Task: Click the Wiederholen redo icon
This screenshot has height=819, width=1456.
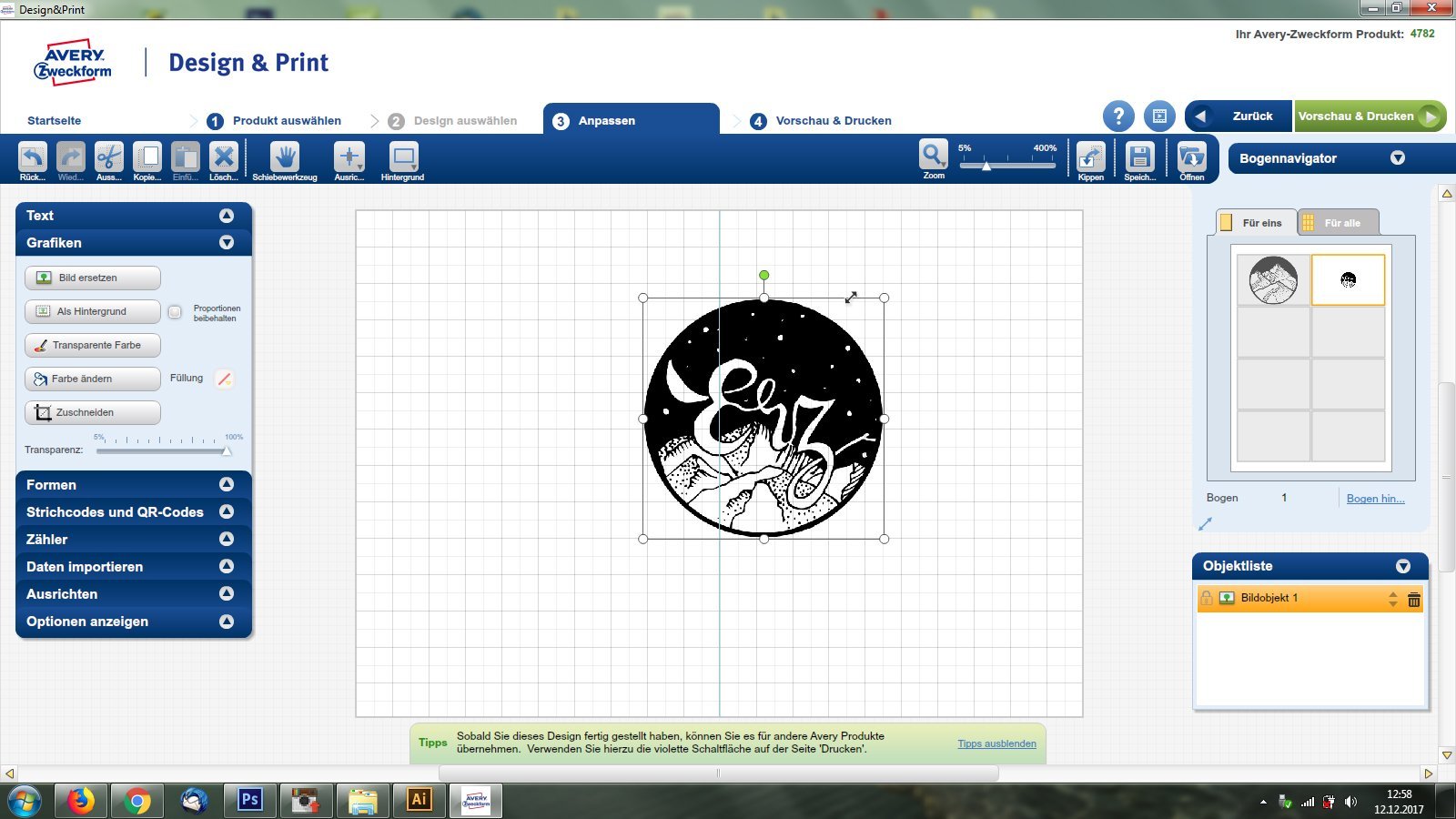Action: click(x=71, y=157)
